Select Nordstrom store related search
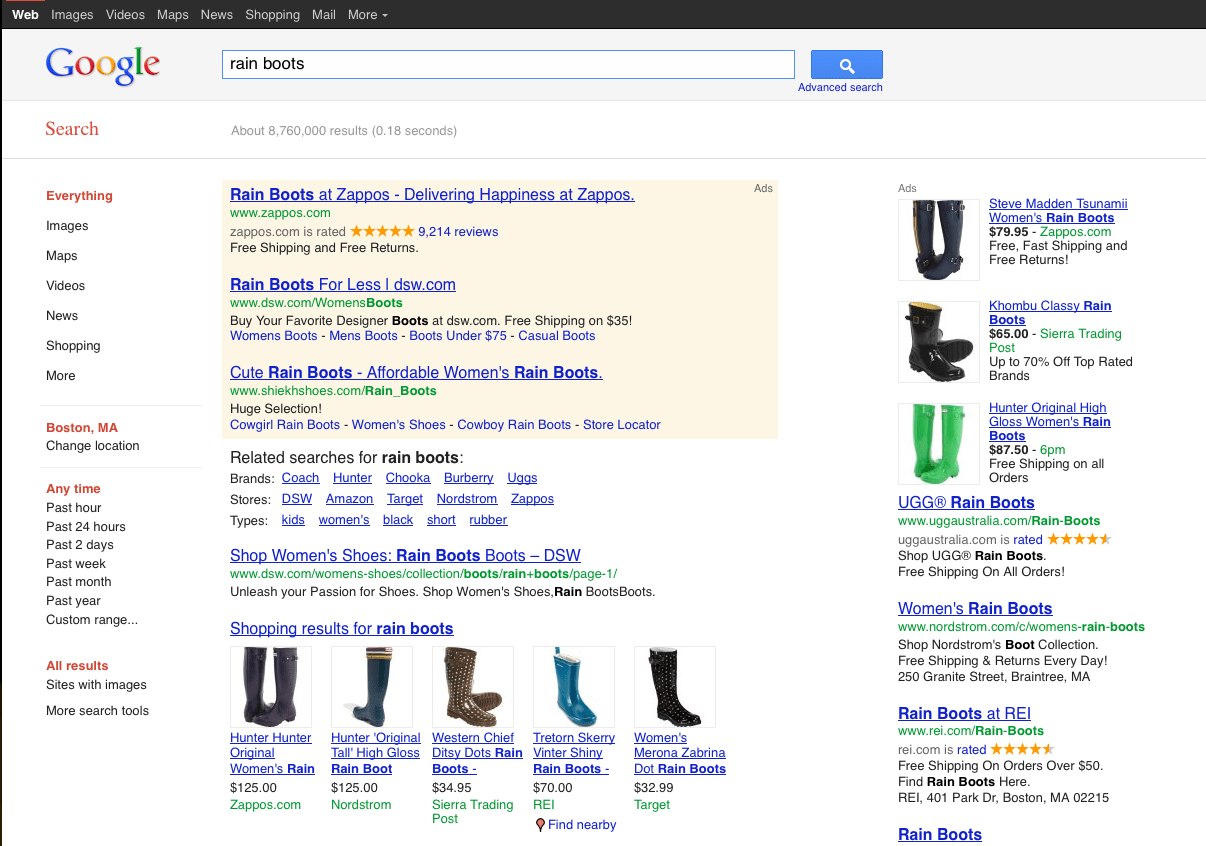Image resolution: width=1206 pixels, height=846 pixels. tap(467, 499)
